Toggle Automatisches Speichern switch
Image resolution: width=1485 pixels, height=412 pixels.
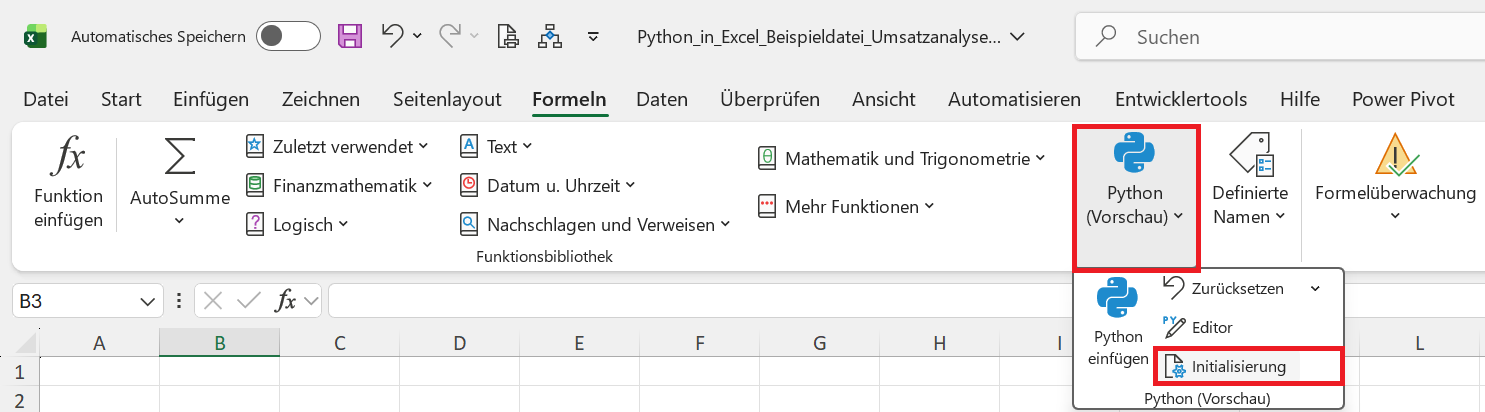288,37
